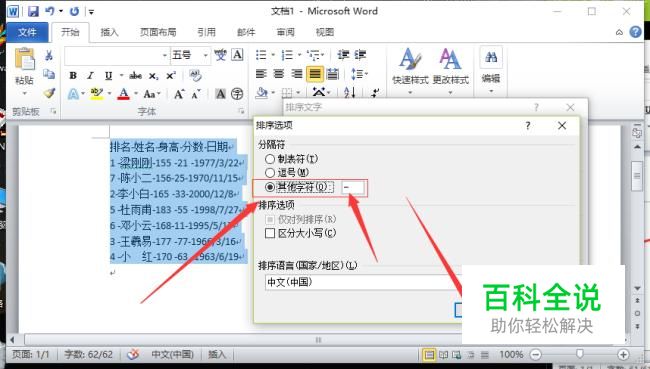Switch to the 邮件 tab

pos(246,32)
